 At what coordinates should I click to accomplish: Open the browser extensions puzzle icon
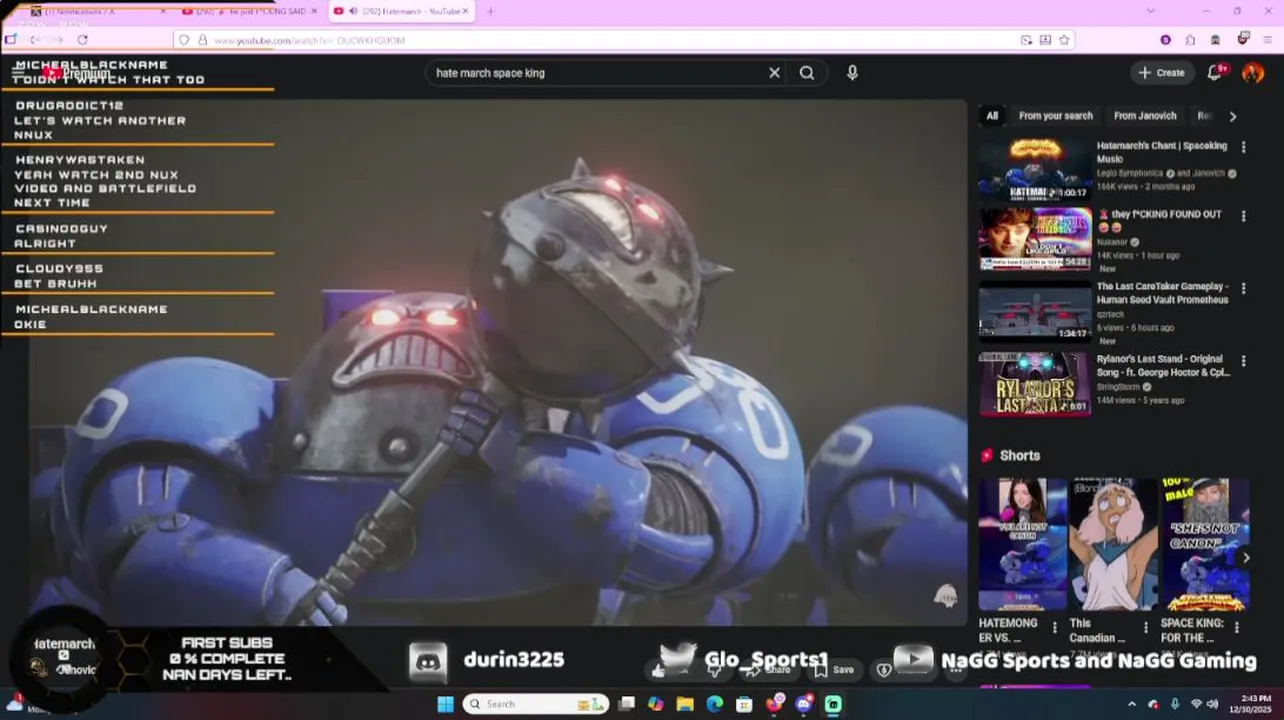(1190, 40)
